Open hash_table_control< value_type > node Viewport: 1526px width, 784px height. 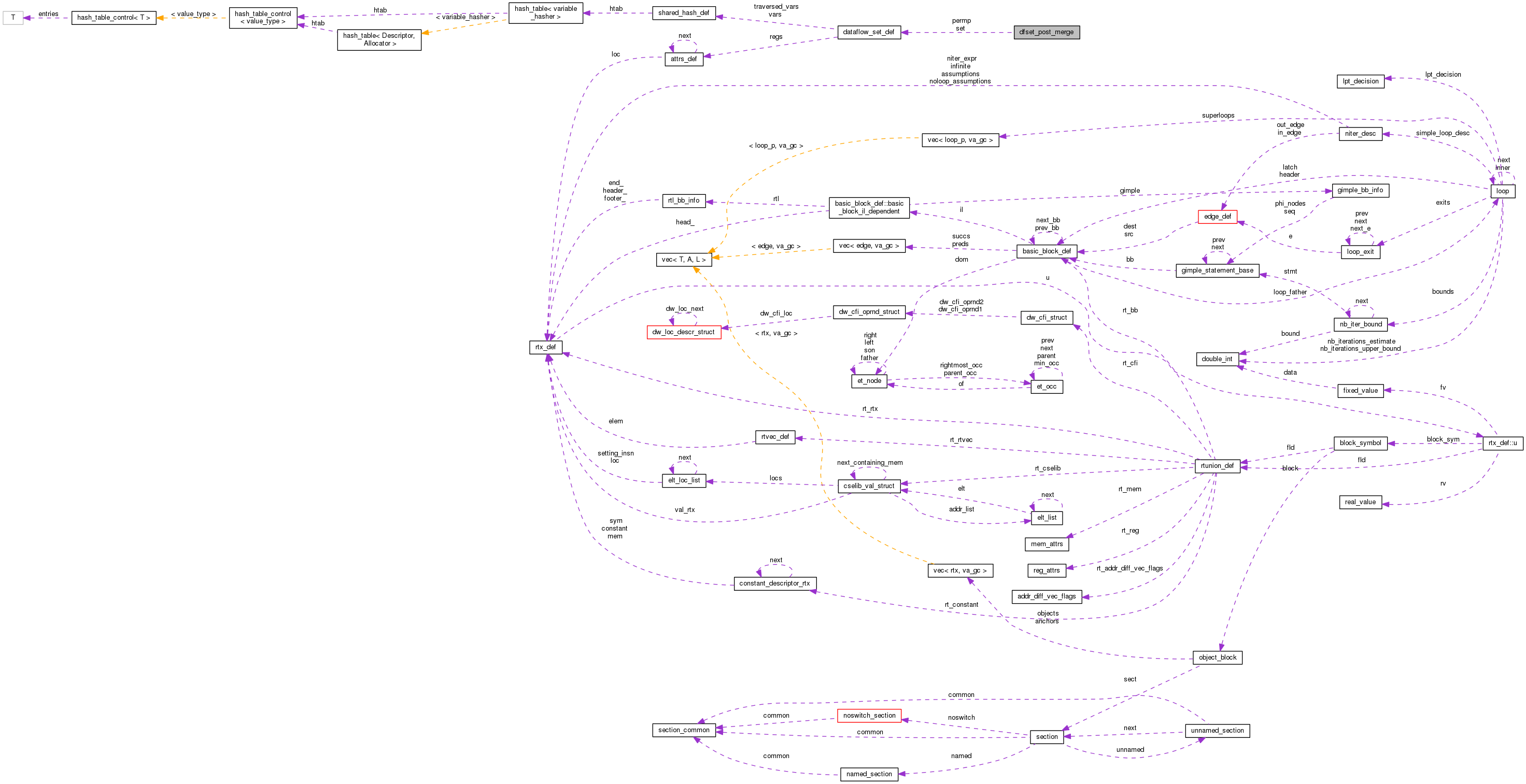point(263,18)
